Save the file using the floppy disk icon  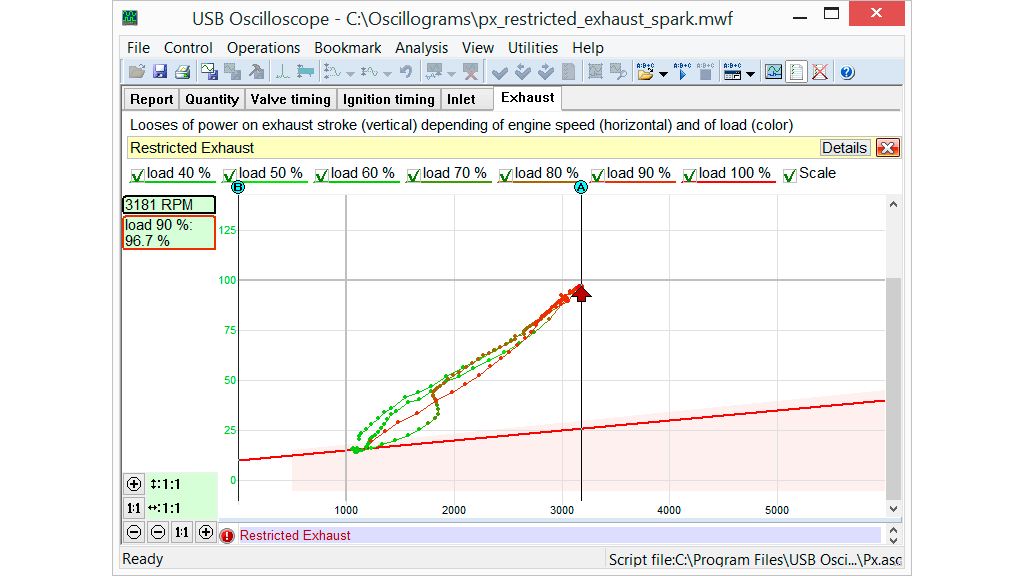coord(160,72)
